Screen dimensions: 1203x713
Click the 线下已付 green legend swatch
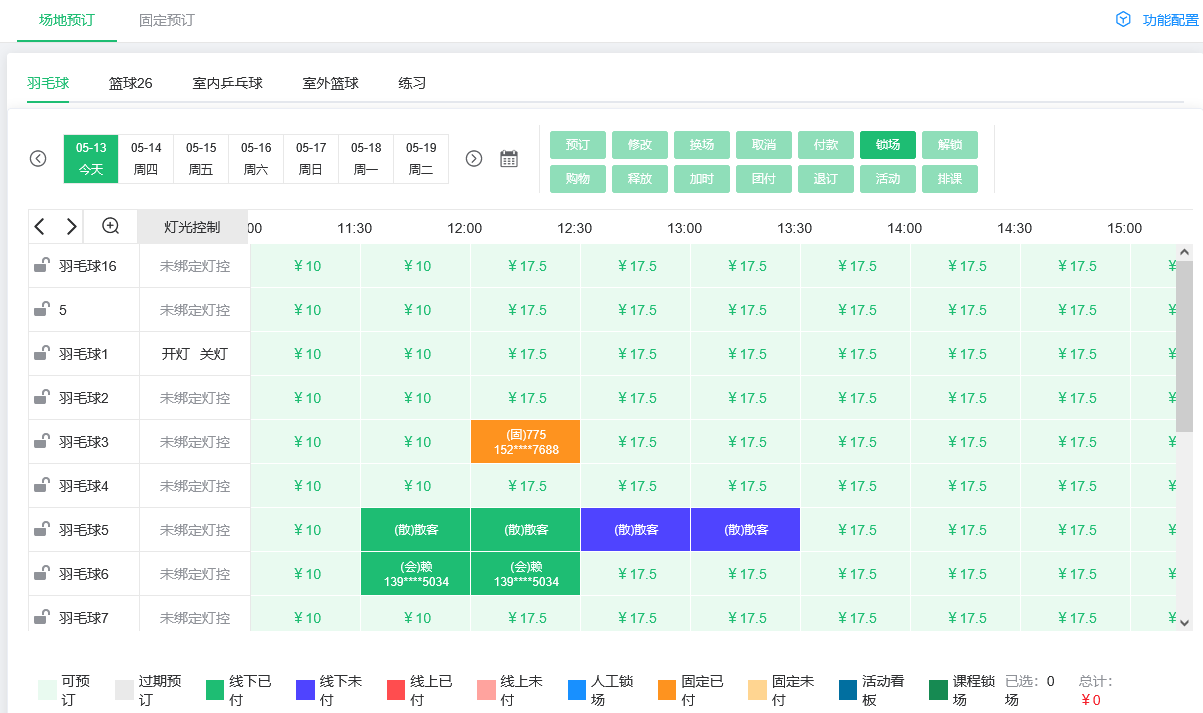pos(216,690)
